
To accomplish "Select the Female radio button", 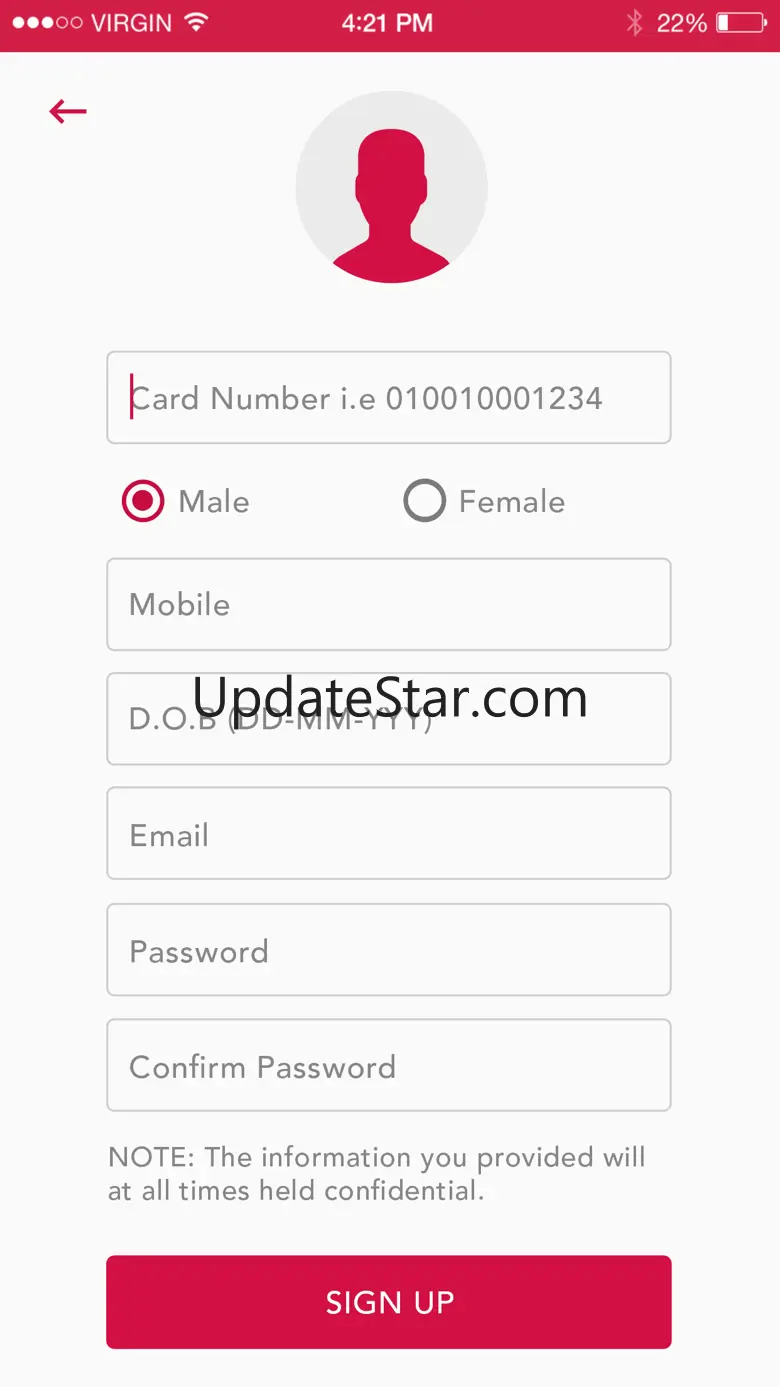I will point(424,501).
